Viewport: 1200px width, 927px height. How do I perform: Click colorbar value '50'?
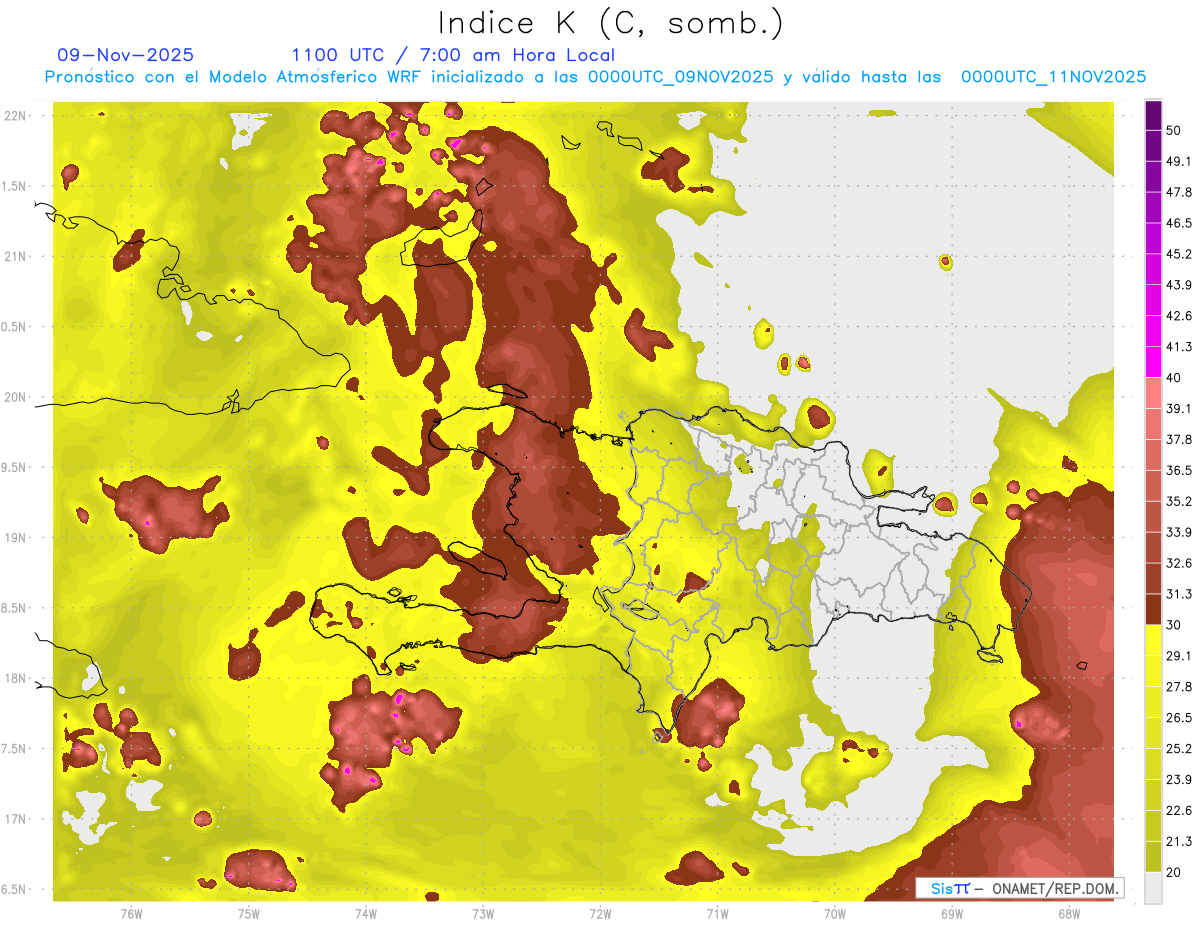[x=1174, y=130]
